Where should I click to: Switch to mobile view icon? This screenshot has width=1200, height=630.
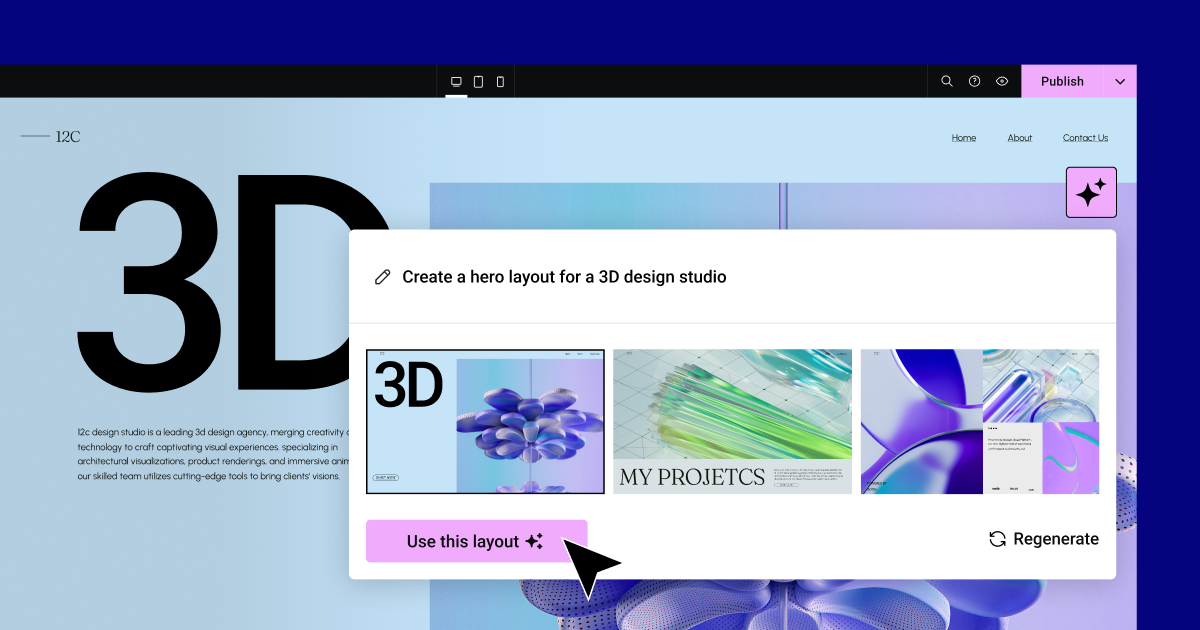(500, 82)
